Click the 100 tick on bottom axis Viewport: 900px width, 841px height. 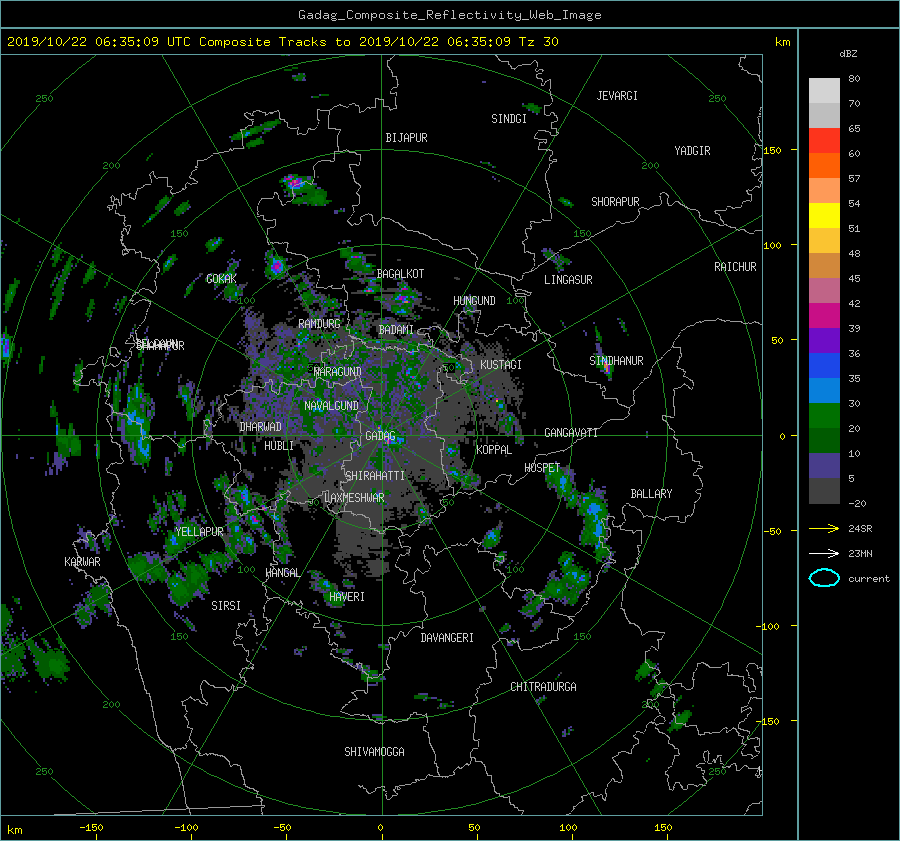[x=568, y=828]
